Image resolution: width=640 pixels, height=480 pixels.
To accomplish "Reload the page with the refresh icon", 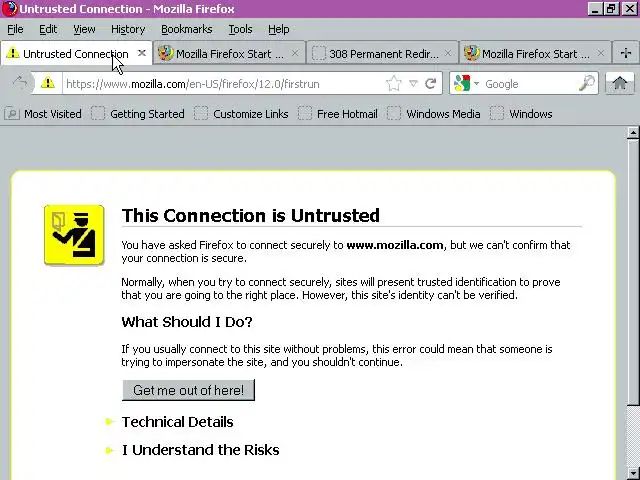I will (431, 84).
